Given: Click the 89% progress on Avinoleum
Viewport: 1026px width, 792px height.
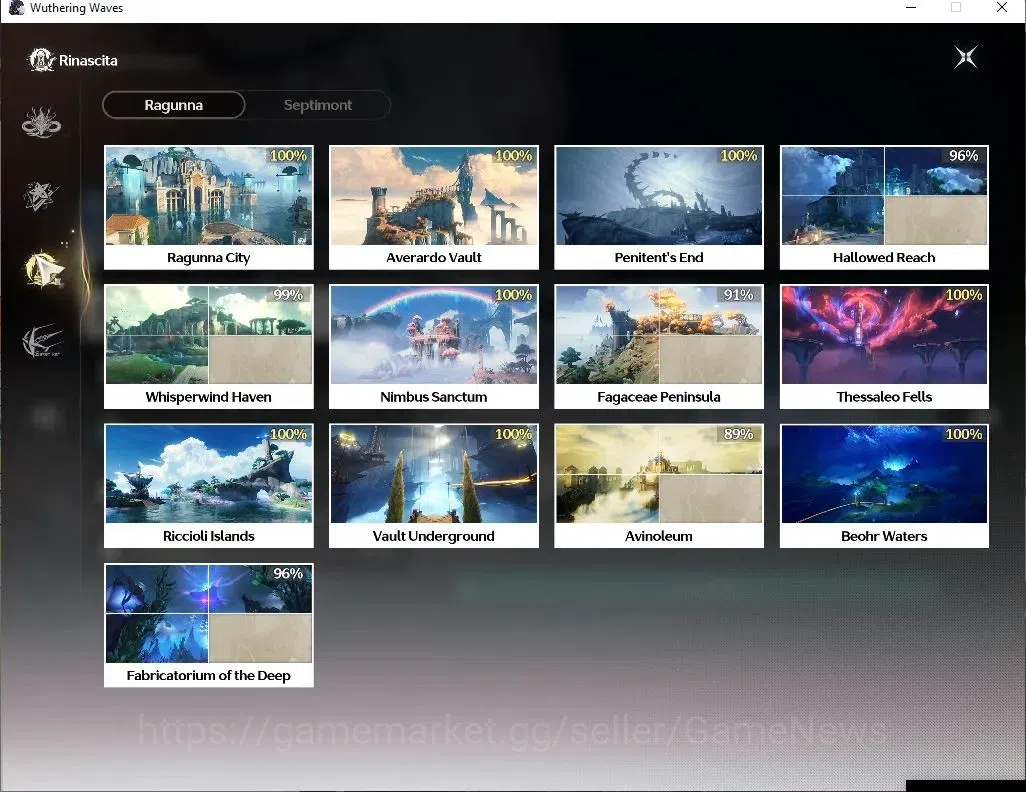Looking at the screenshot, I should pyautogui.click(x=738, y=434).
